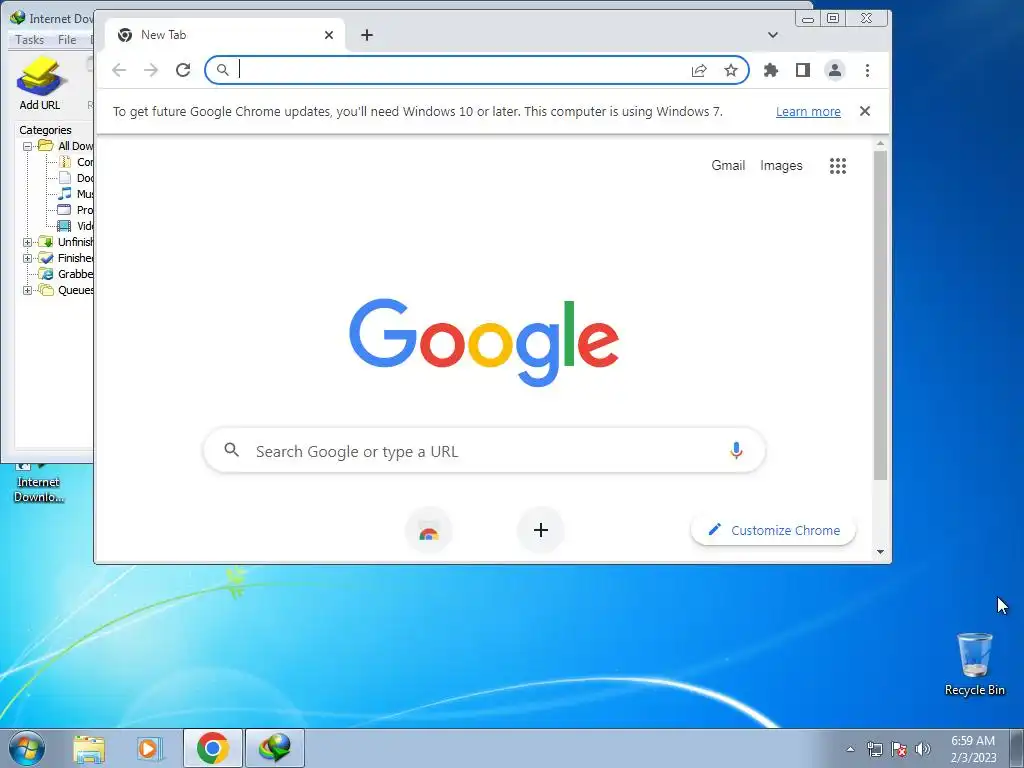The image size is (1024, 768).
Task: Open the Gmail link
Action: tap(728, 165)
